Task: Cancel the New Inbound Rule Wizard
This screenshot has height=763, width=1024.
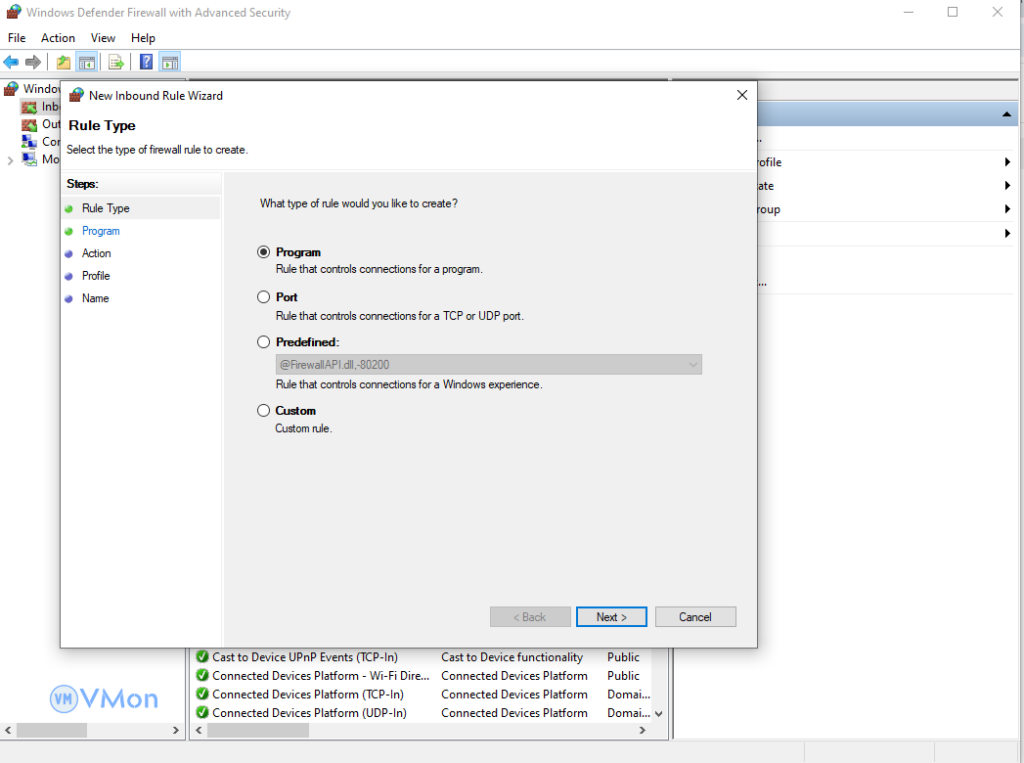Action: (x=695, y=617)
